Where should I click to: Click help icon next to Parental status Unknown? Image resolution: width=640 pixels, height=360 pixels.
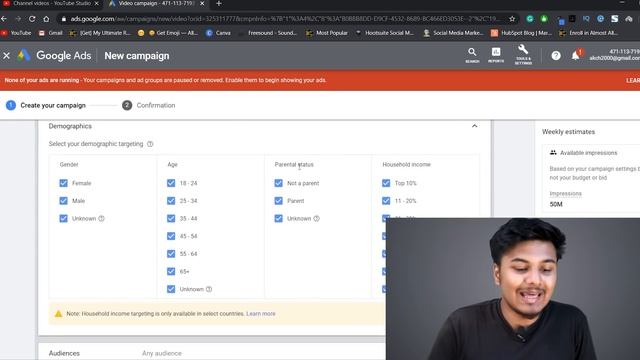pos(316,218)
